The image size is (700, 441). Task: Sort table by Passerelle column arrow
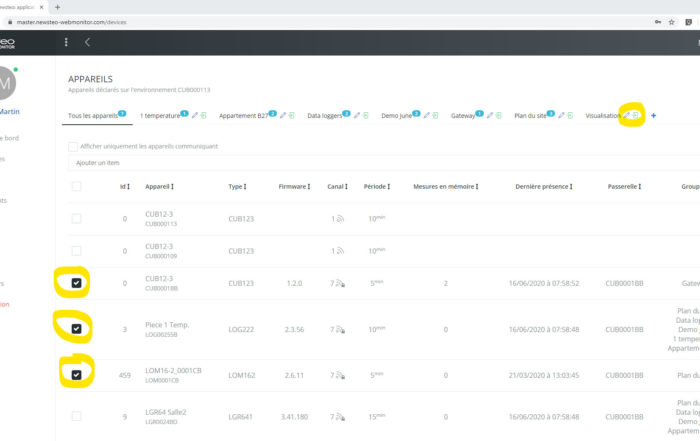click(x=639, y=187)
